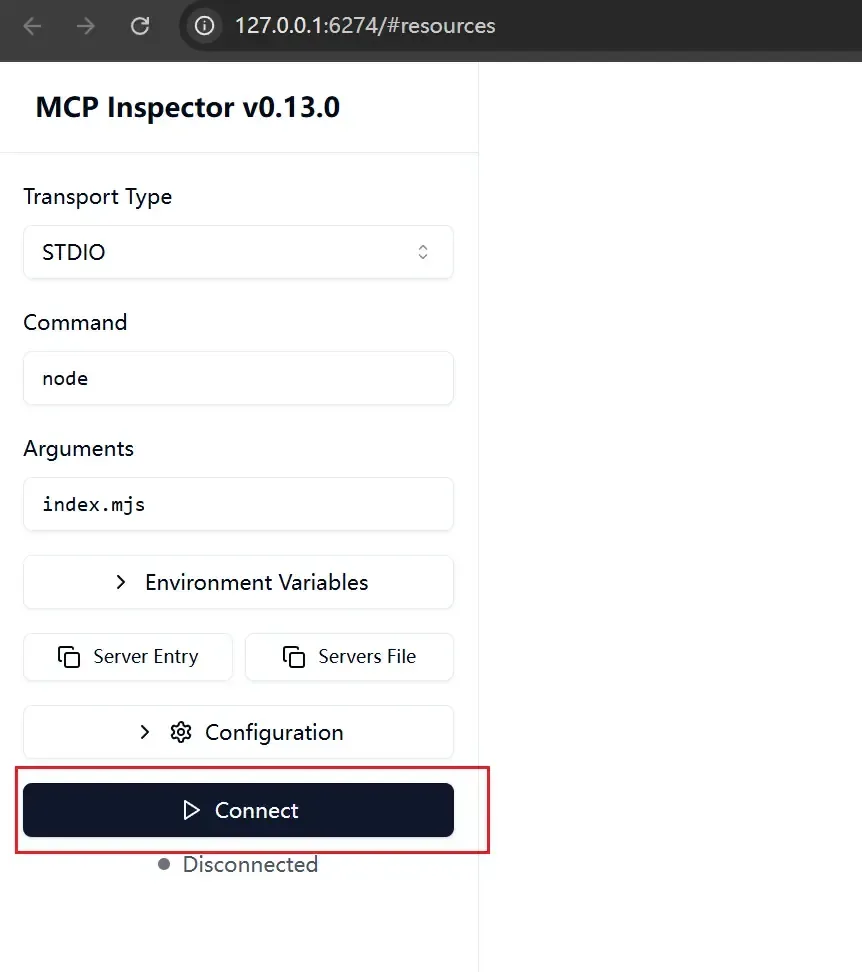Expand the Configuration section
The image size is (862, 972).
(238, 732)
